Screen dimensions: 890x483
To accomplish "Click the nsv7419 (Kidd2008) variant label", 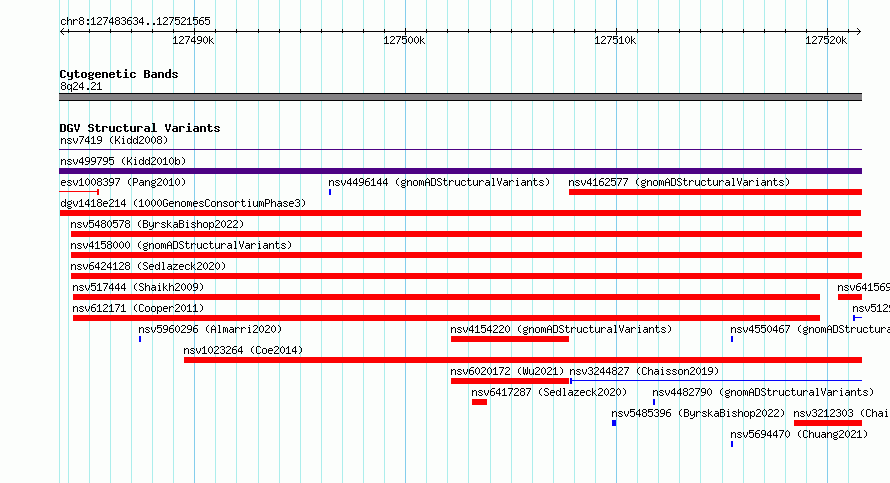I will (x=114, y=140).
